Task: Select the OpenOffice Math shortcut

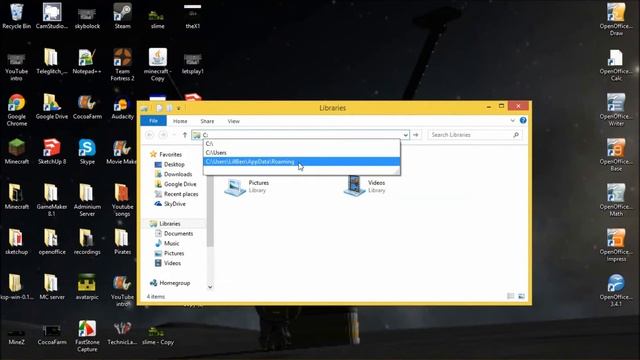Action: point(616,200)
